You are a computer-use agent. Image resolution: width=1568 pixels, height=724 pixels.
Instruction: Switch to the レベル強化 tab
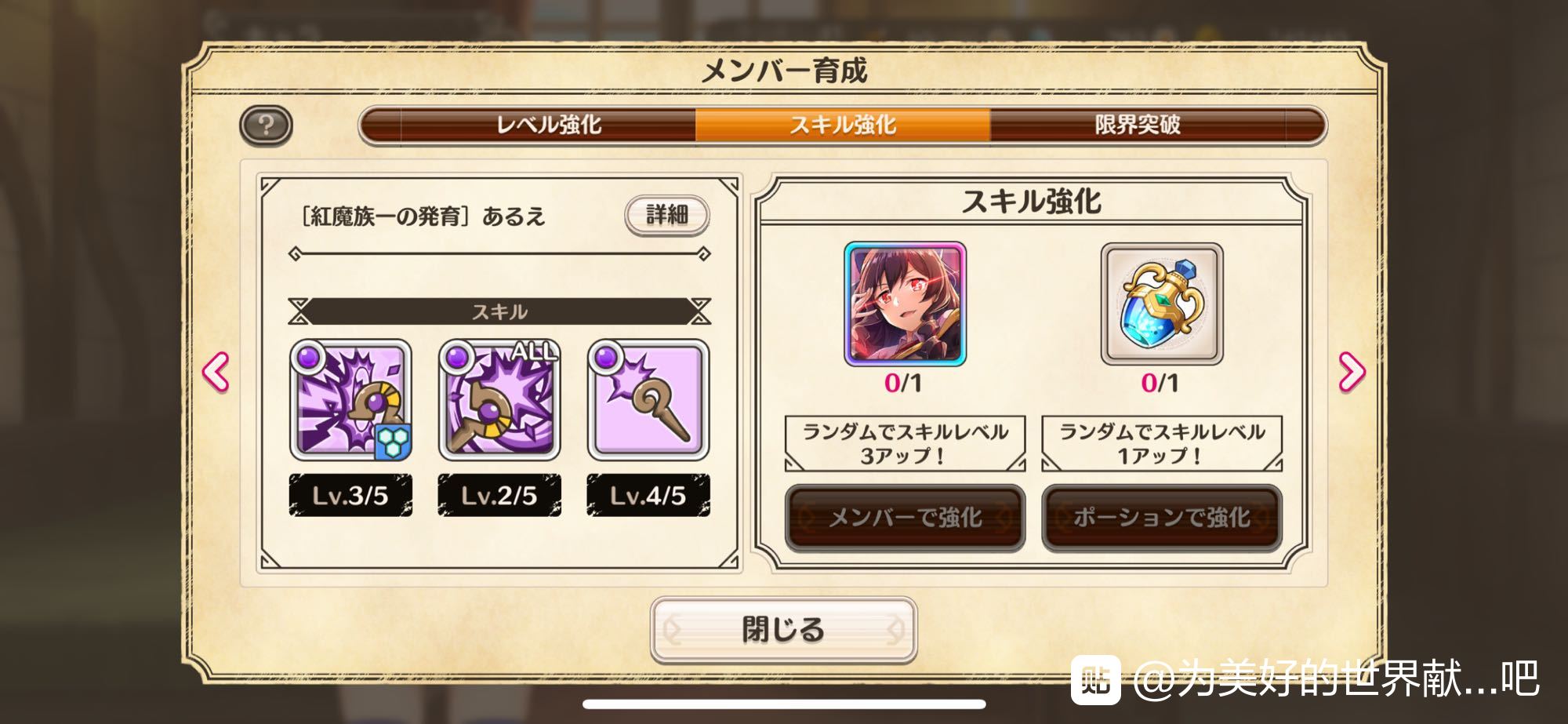click(548, 126)
